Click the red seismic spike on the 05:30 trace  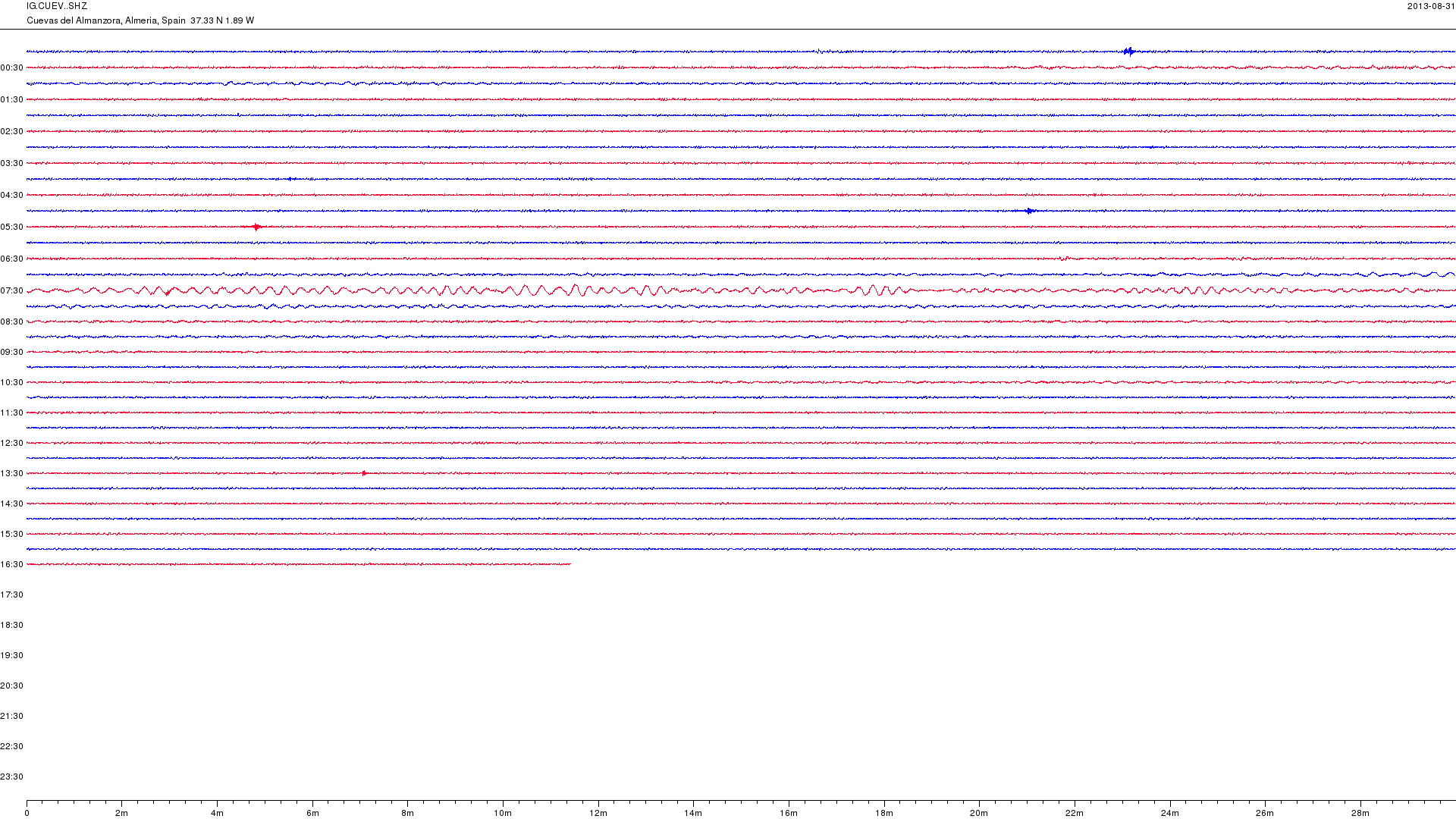(257, 227)
